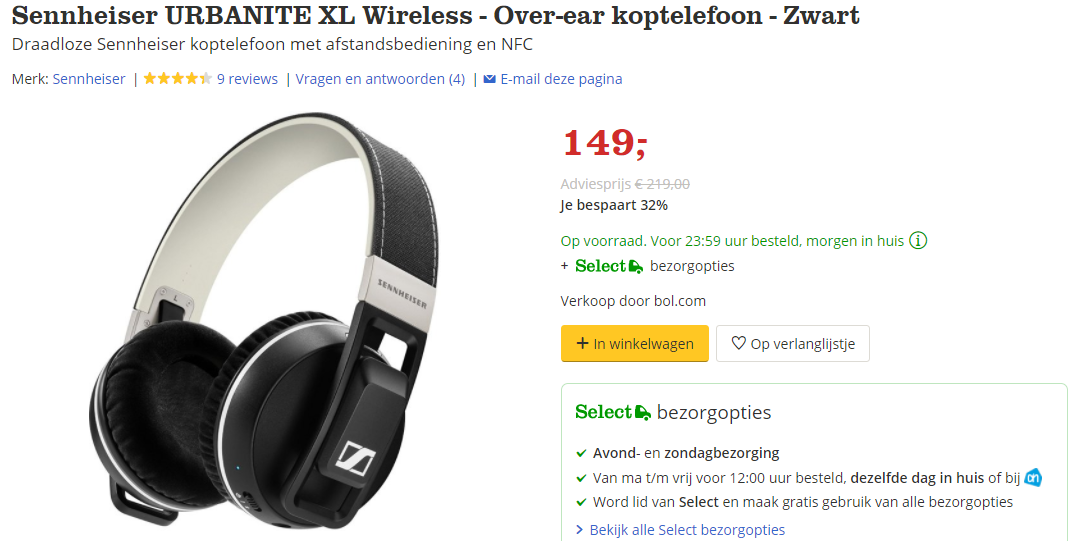Screen dimensions: 1073x541
Task: Add headphones with In winkelwagen button
Action: coord(634,343)
